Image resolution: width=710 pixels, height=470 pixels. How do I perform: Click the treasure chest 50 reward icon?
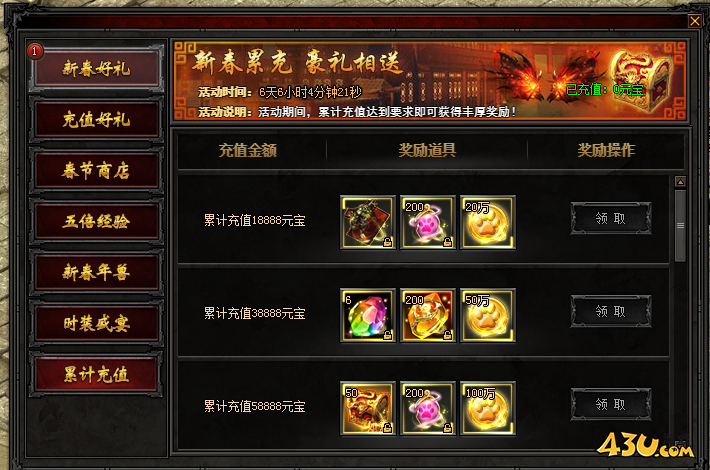click(x=368, y=408)
